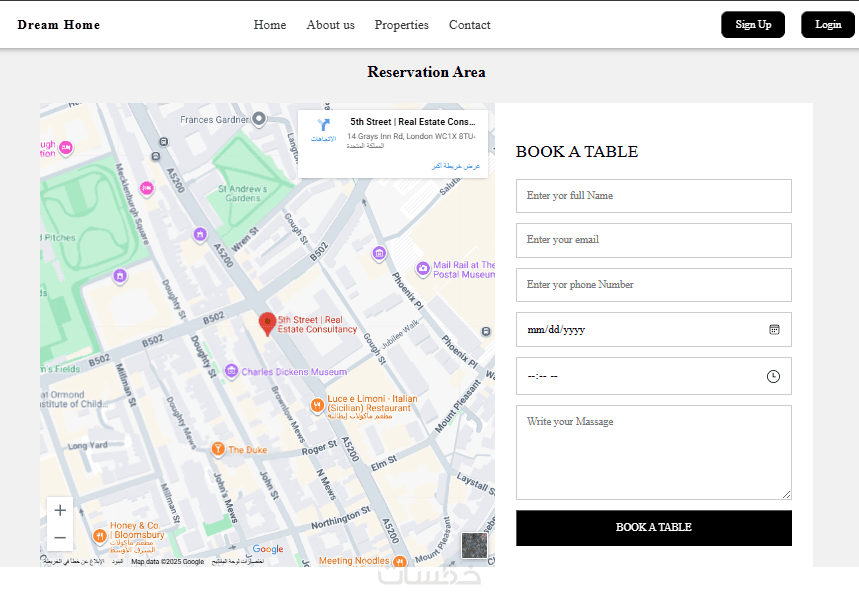The height and width of the screenshot is (597, 859).
Task: Zoom out on the map
Action: click(x=60, y=537)
